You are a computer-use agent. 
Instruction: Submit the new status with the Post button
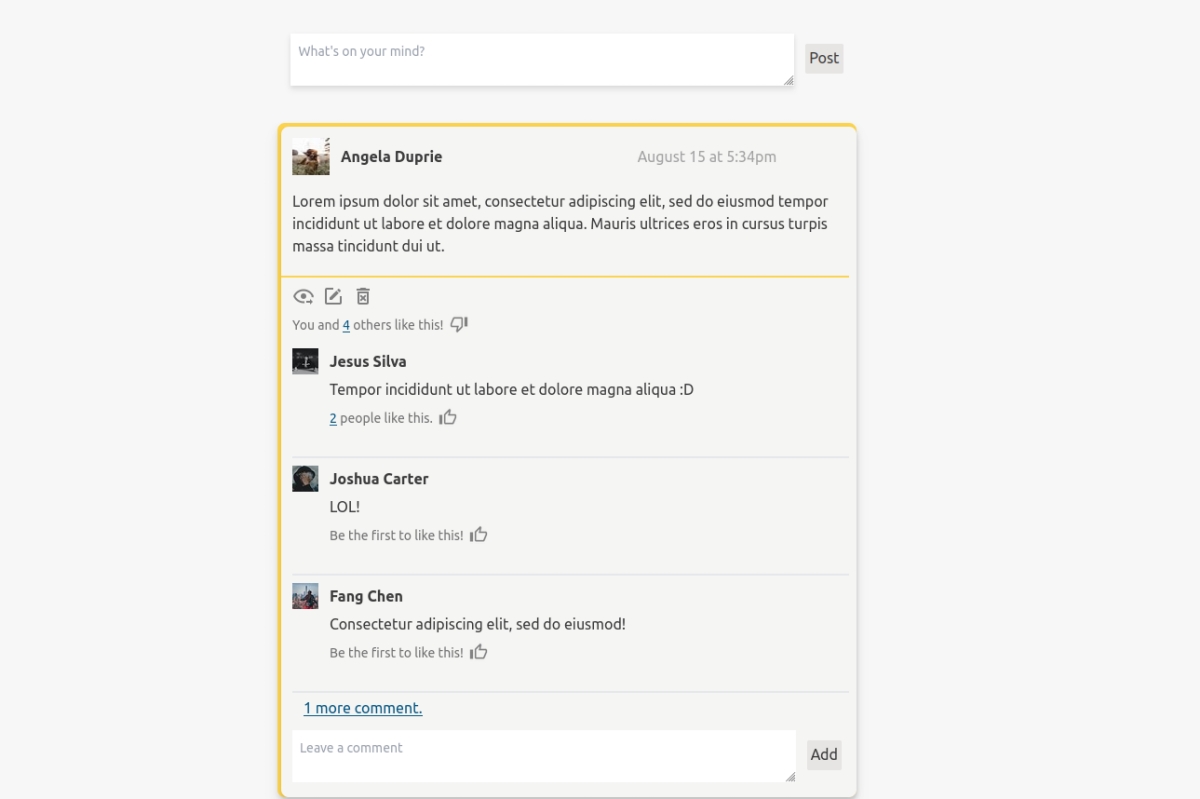(x=824, y=58)
